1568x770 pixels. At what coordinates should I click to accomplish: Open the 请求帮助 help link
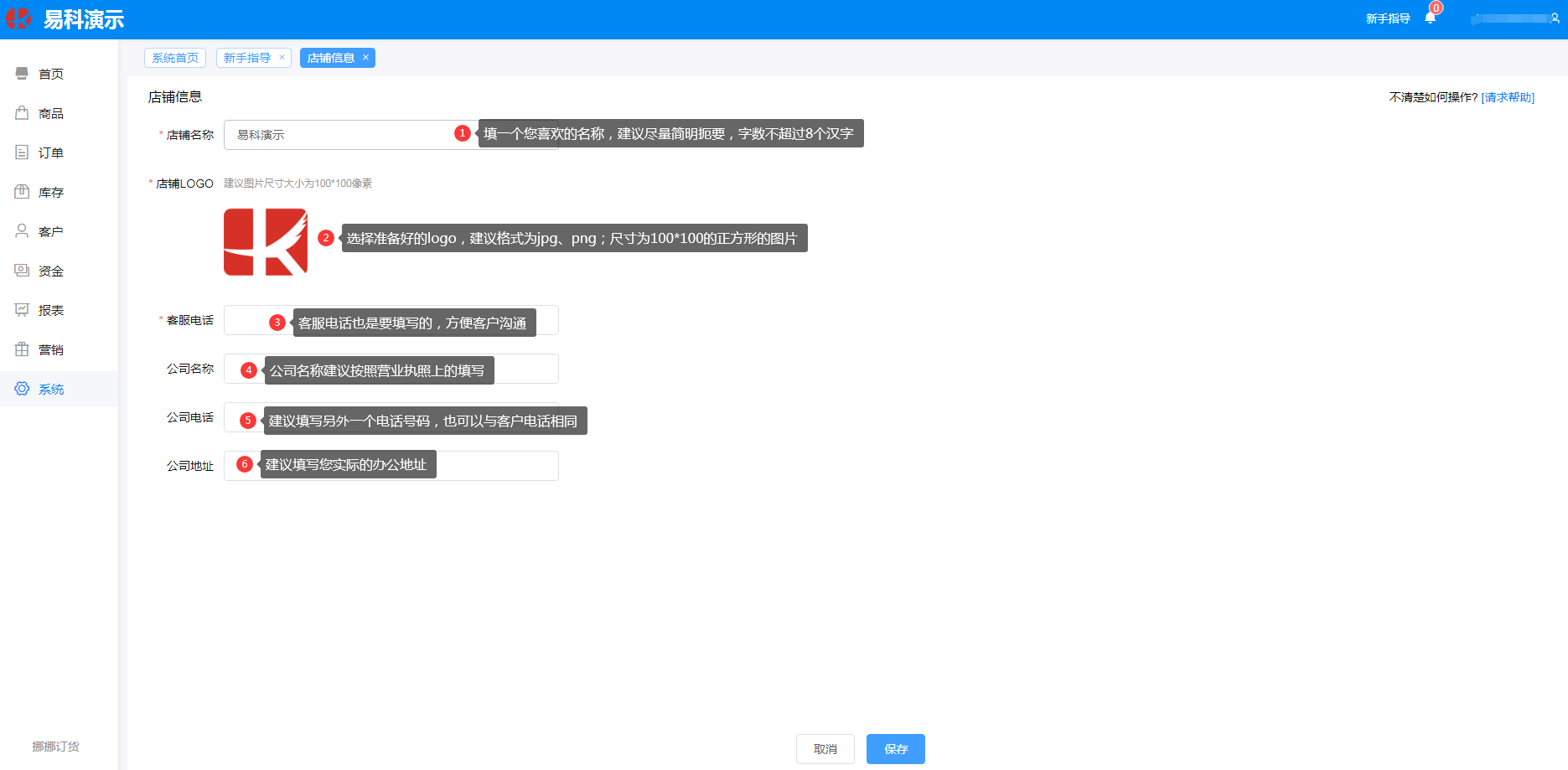[1508, 97]
